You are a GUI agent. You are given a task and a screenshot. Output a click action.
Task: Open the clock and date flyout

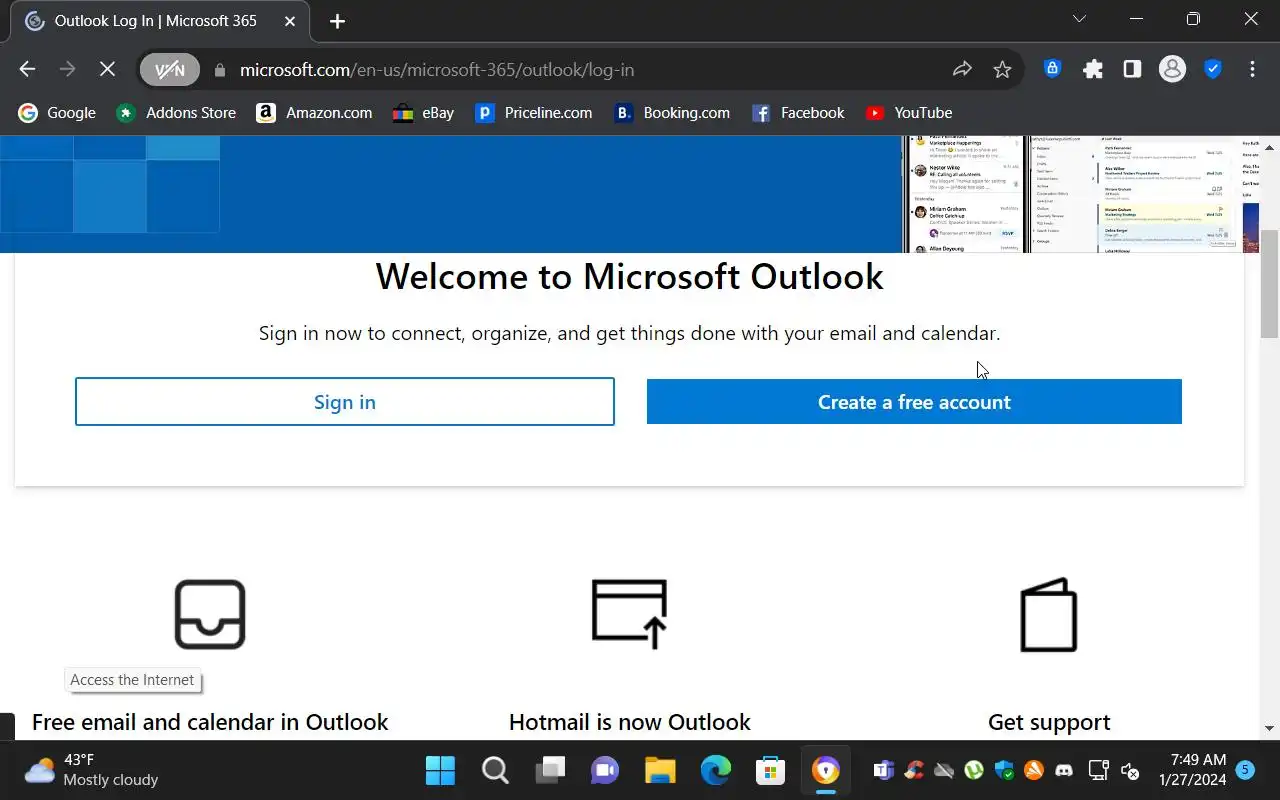1192,770
